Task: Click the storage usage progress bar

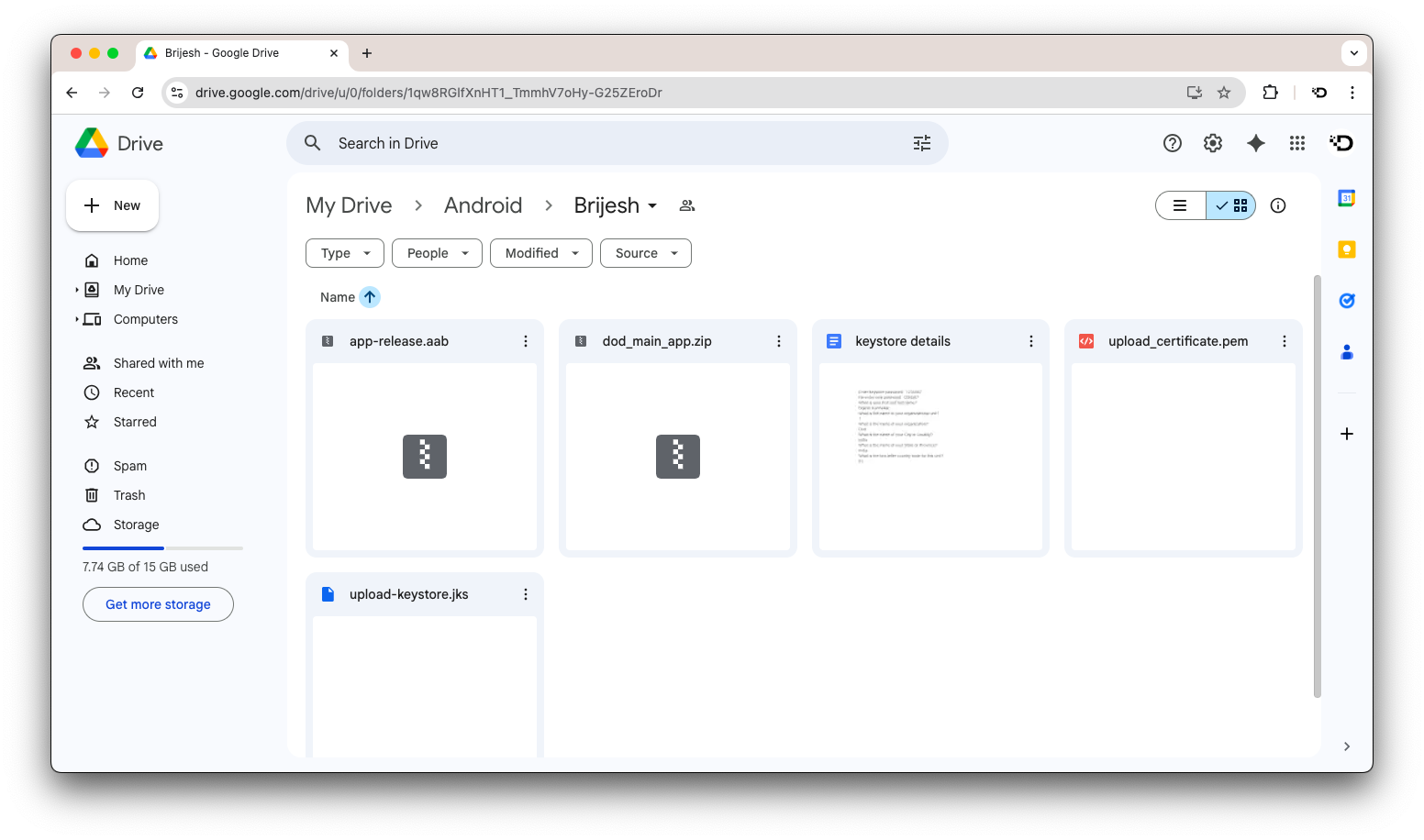Action: [162, 548]
